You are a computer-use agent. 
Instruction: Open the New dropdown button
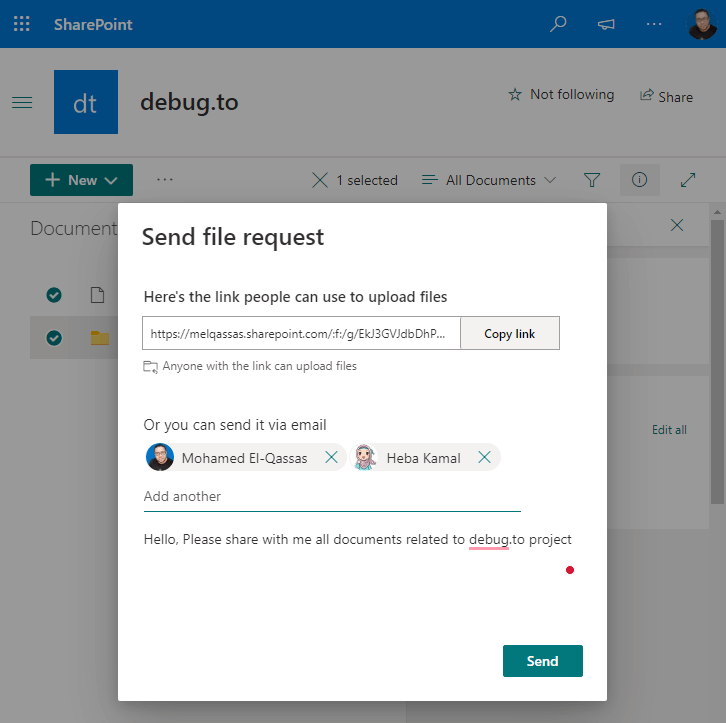81,180
